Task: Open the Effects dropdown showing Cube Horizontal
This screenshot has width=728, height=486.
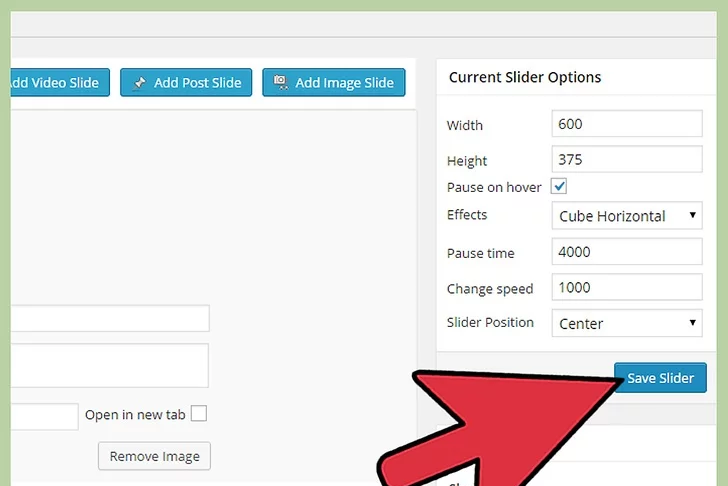Action: coord(627,216)
